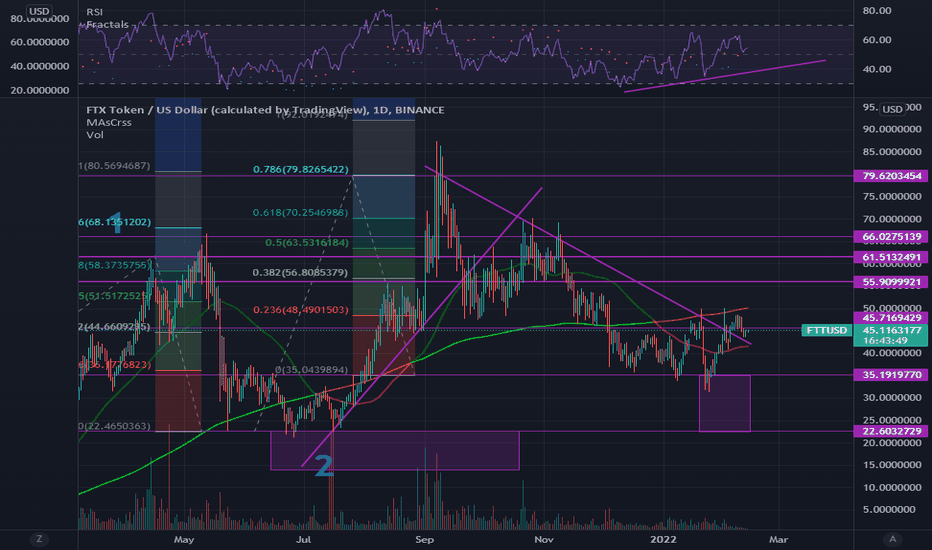Select the Fib label 0(22.4650363)

(x=114, y=426)
